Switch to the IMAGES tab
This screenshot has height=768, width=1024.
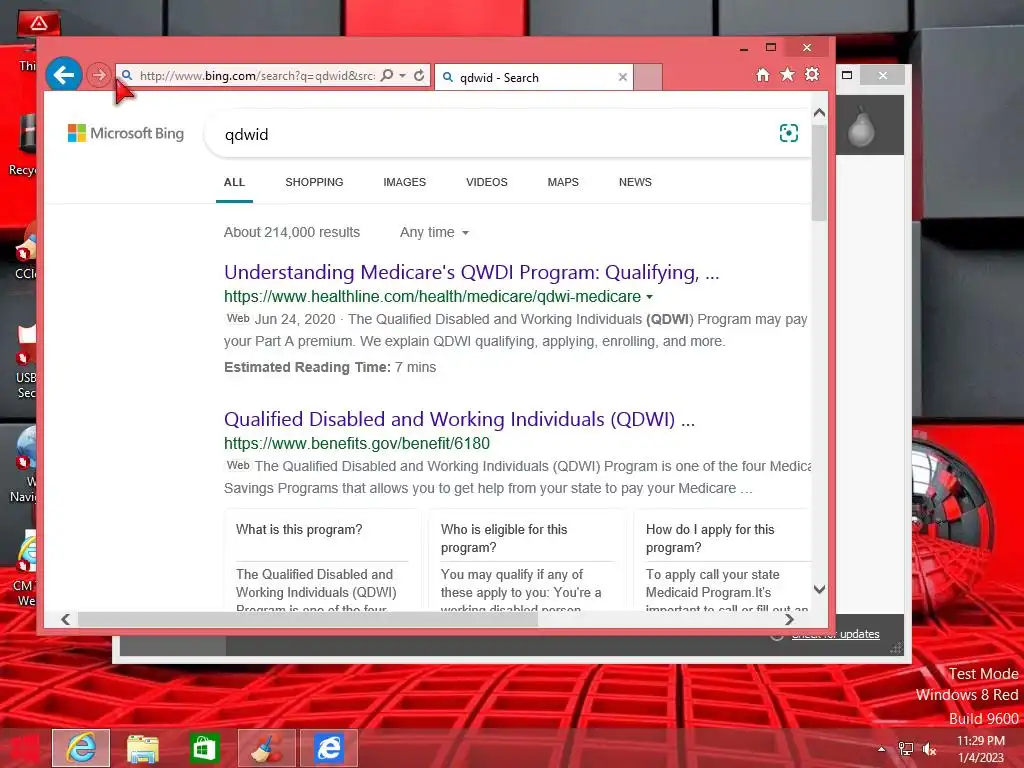coord(404,182)
